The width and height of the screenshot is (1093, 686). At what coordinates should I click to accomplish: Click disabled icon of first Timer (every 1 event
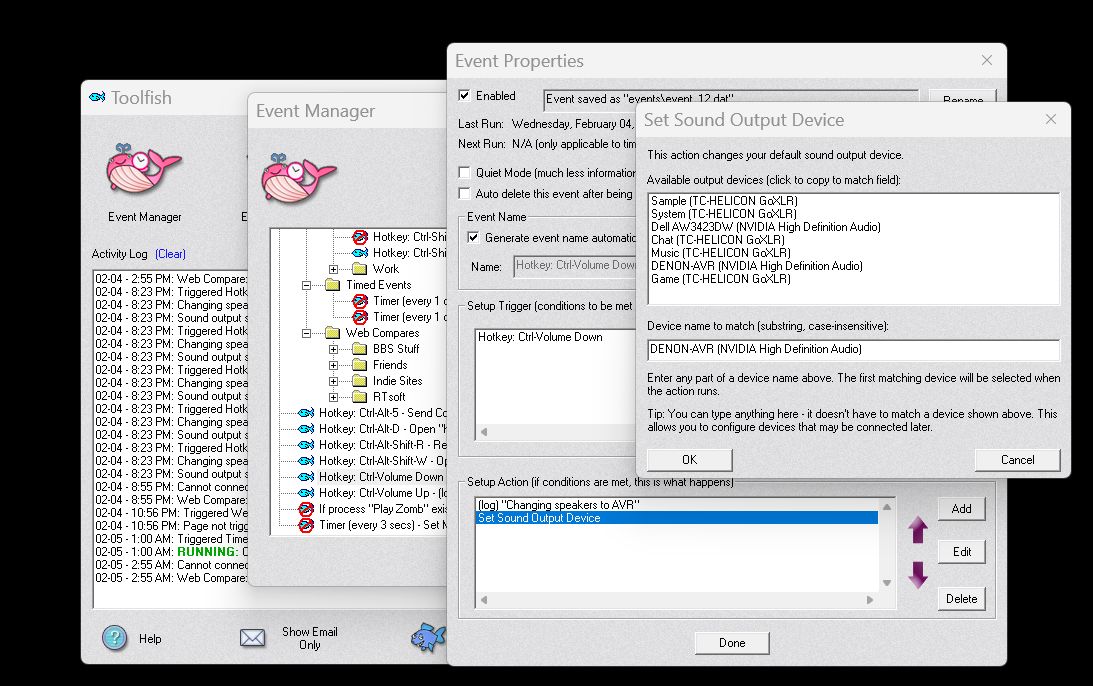coord(360,301)
